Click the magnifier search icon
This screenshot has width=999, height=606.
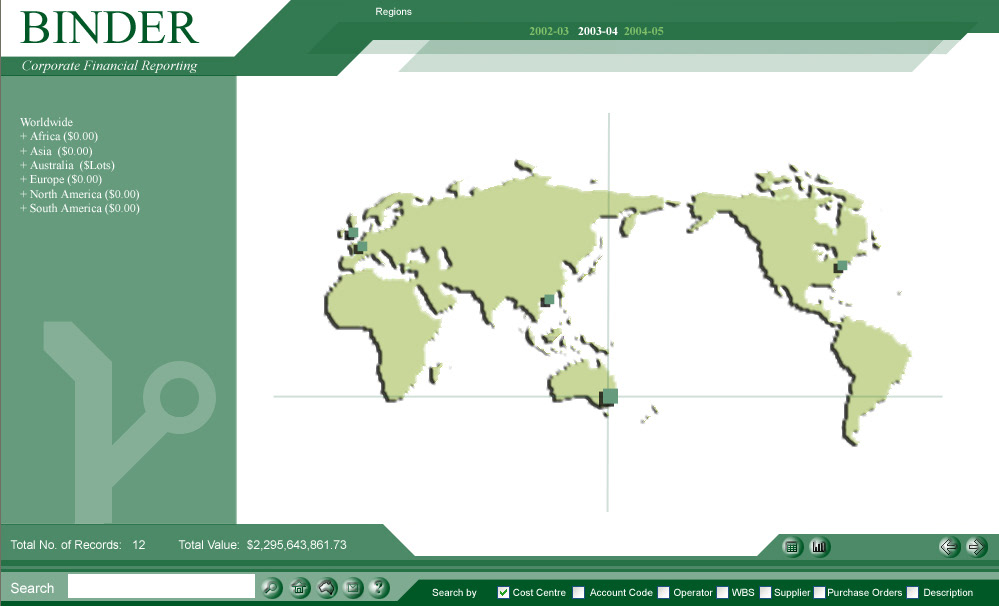click(x=272, y=588)
